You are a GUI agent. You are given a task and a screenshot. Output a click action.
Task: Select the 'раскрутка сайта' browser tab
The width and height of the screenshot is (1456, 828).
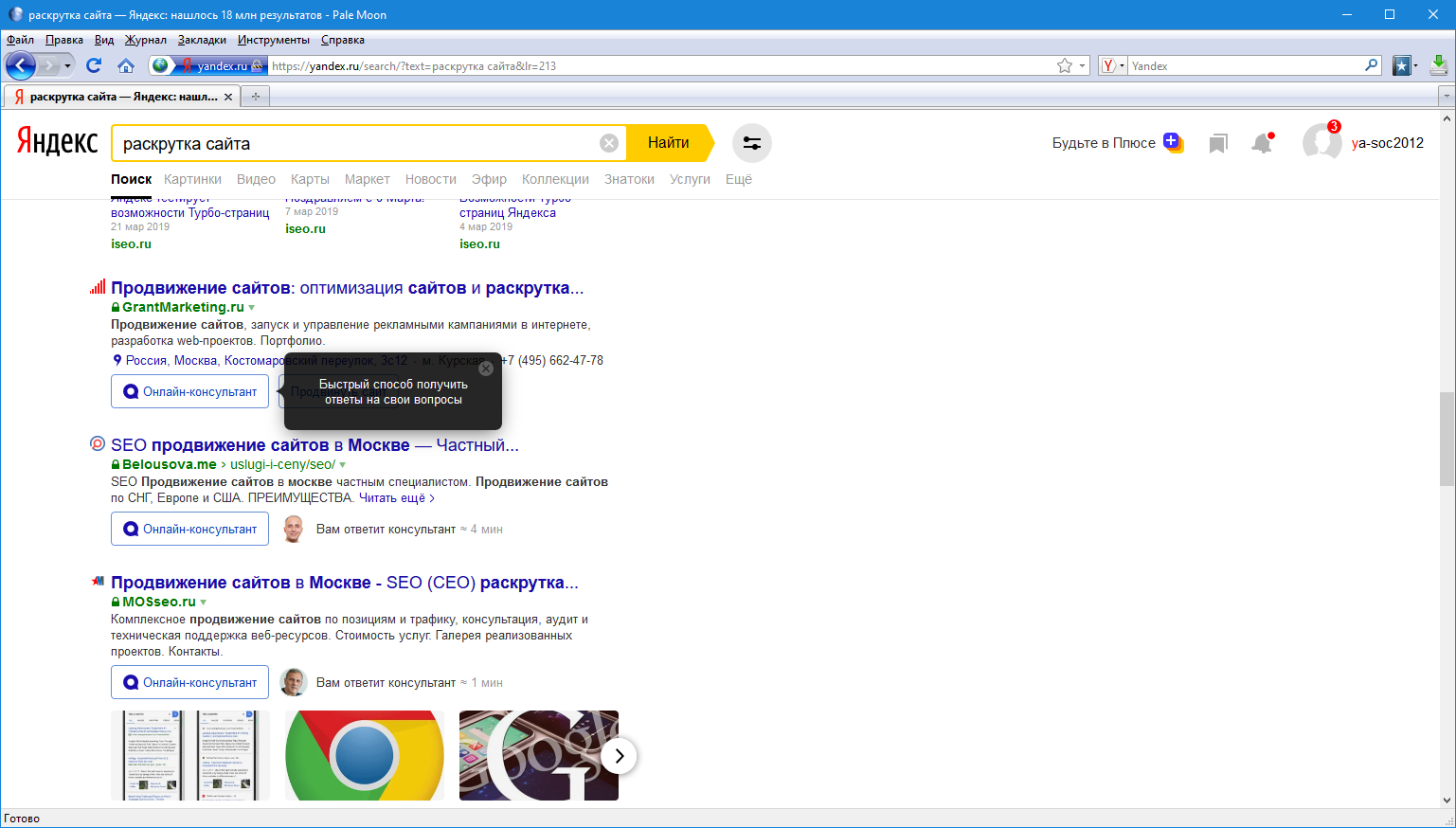[x=120, y=97]
